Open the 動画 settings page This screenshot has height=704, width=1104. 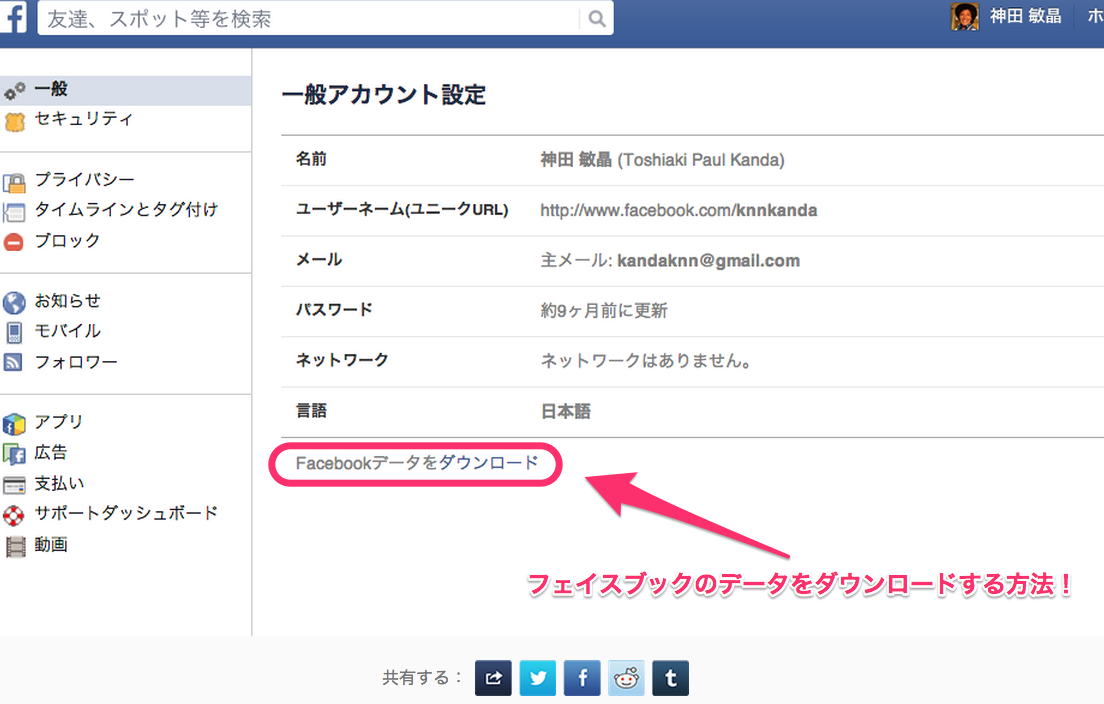[51, 544]
